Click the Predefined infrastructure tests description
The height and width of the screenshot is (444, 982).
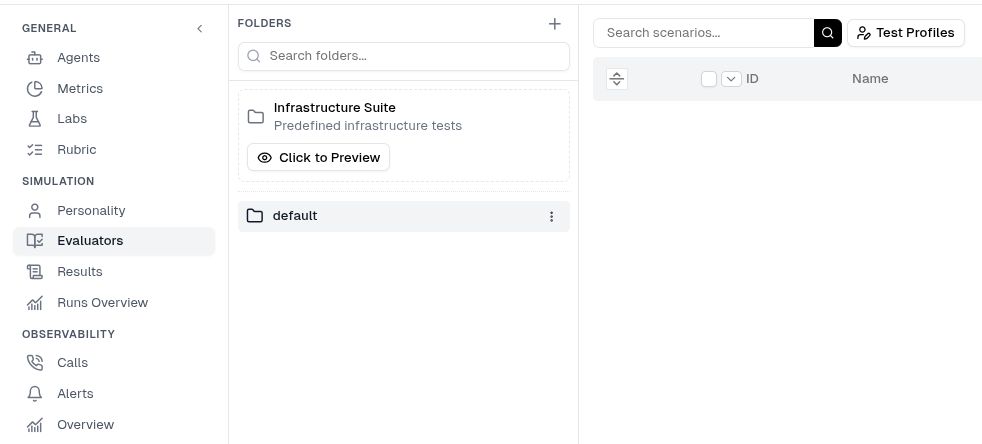[x=368, y=126]
